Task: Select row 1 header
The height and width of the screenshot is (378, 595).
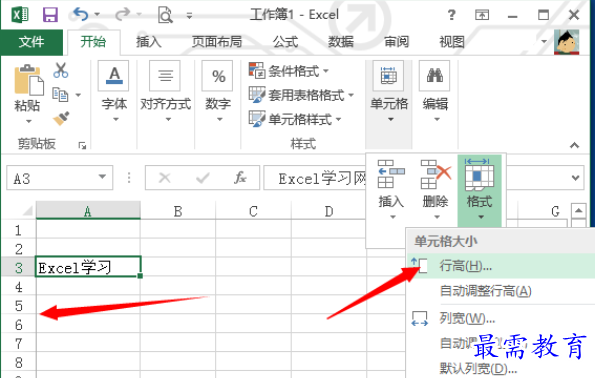Action: (19, 230)
